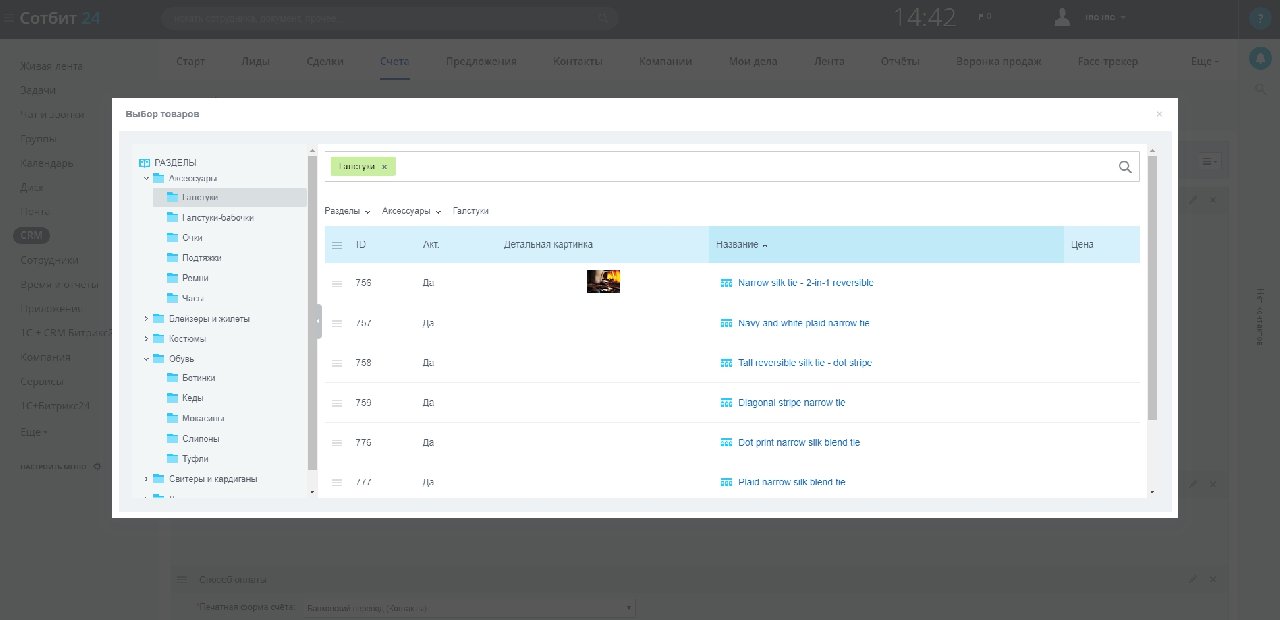
Task: Select product Tall reversible silk tie - dot stripe
Action: click(x=805, y=363)
